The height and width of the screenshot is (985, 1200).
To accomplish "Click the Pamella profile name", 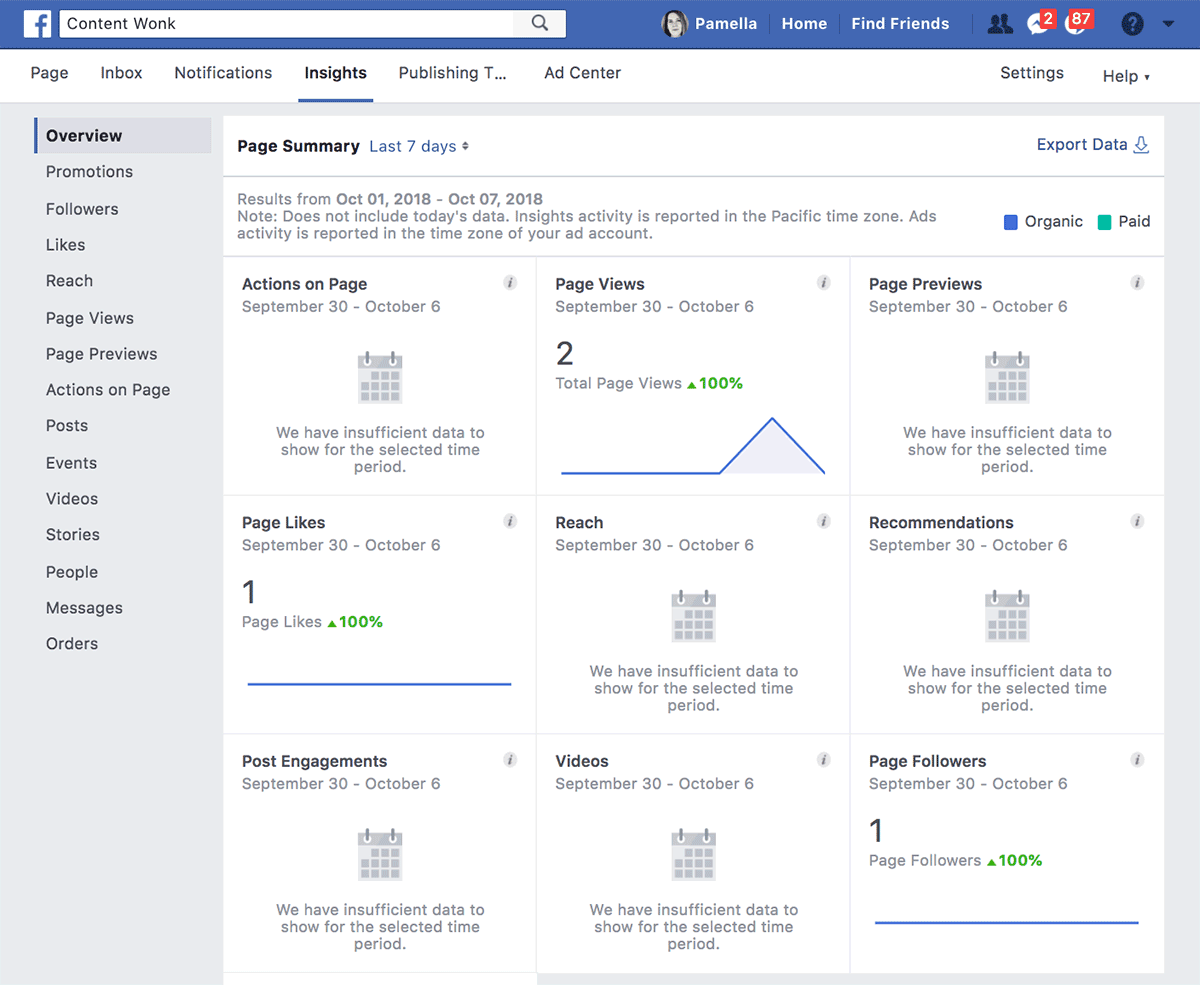I will pyautogui.click(x=726, y=24).
